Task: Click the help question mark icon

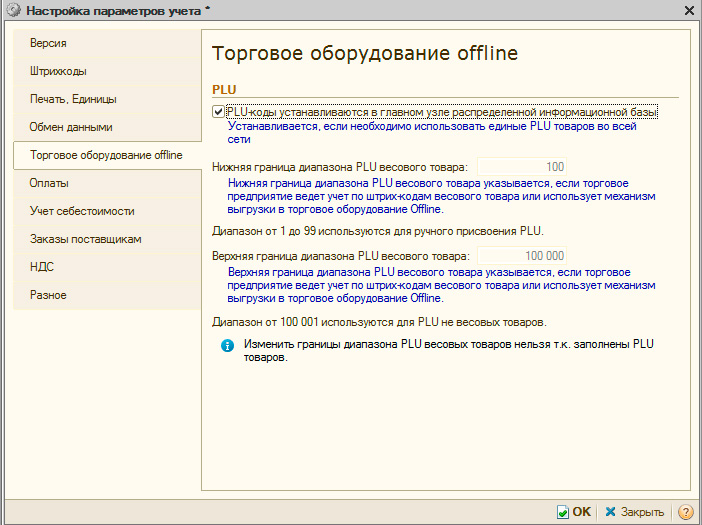Action: [x=686, y=511]
